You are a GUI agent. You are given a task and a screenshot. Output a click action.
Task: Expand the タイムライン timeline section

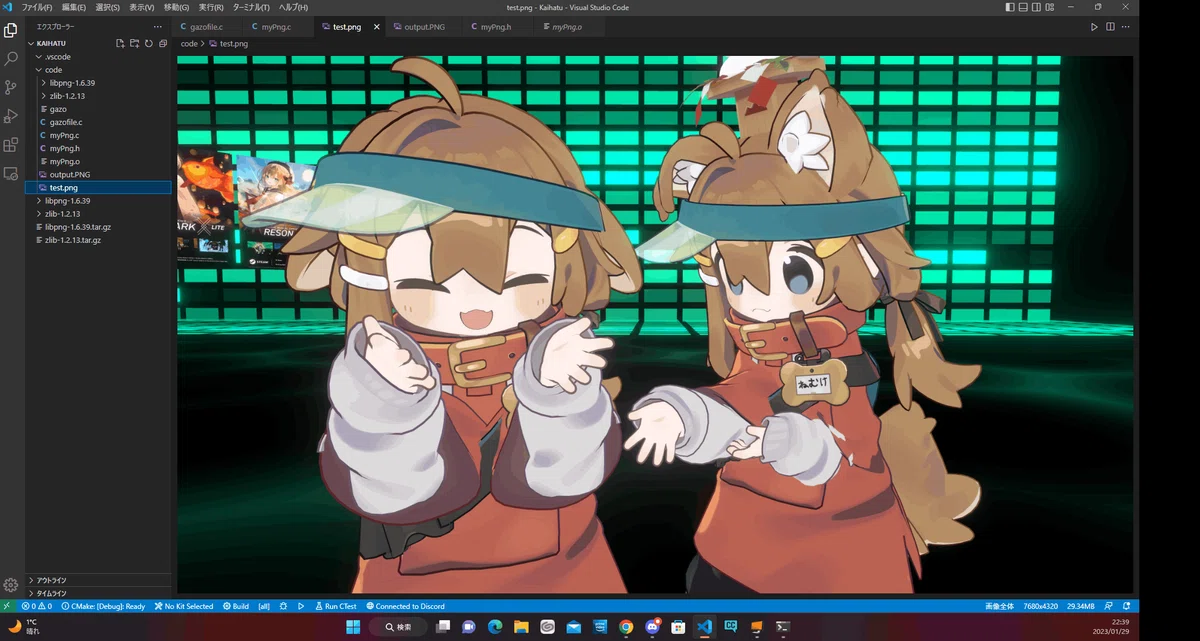tap(98, 593)
